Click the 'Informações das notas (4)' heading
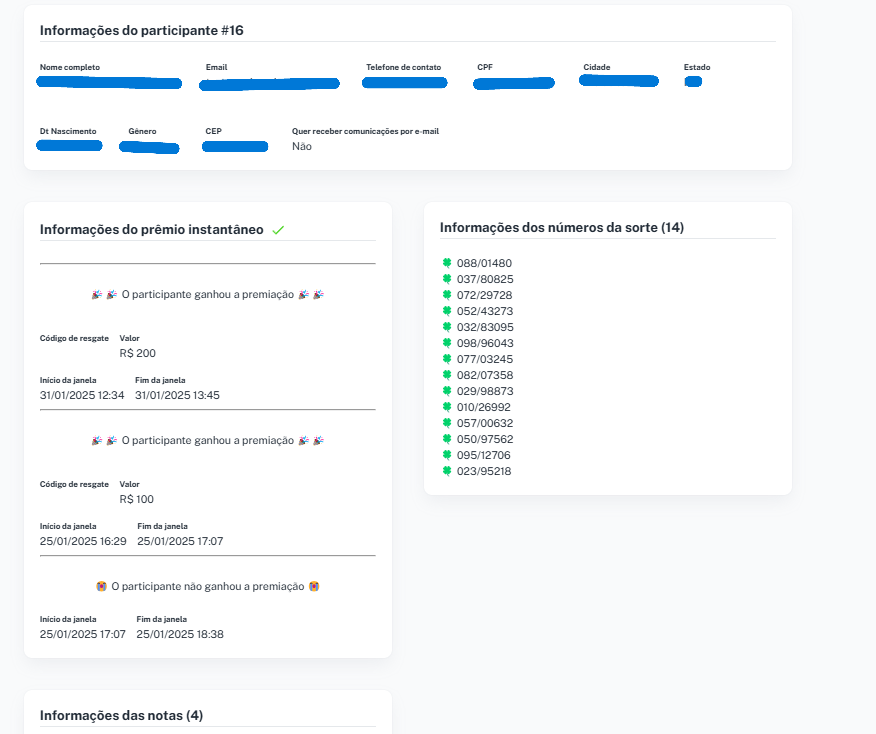The width and height of the screenshot is (876, 734). 121,715
